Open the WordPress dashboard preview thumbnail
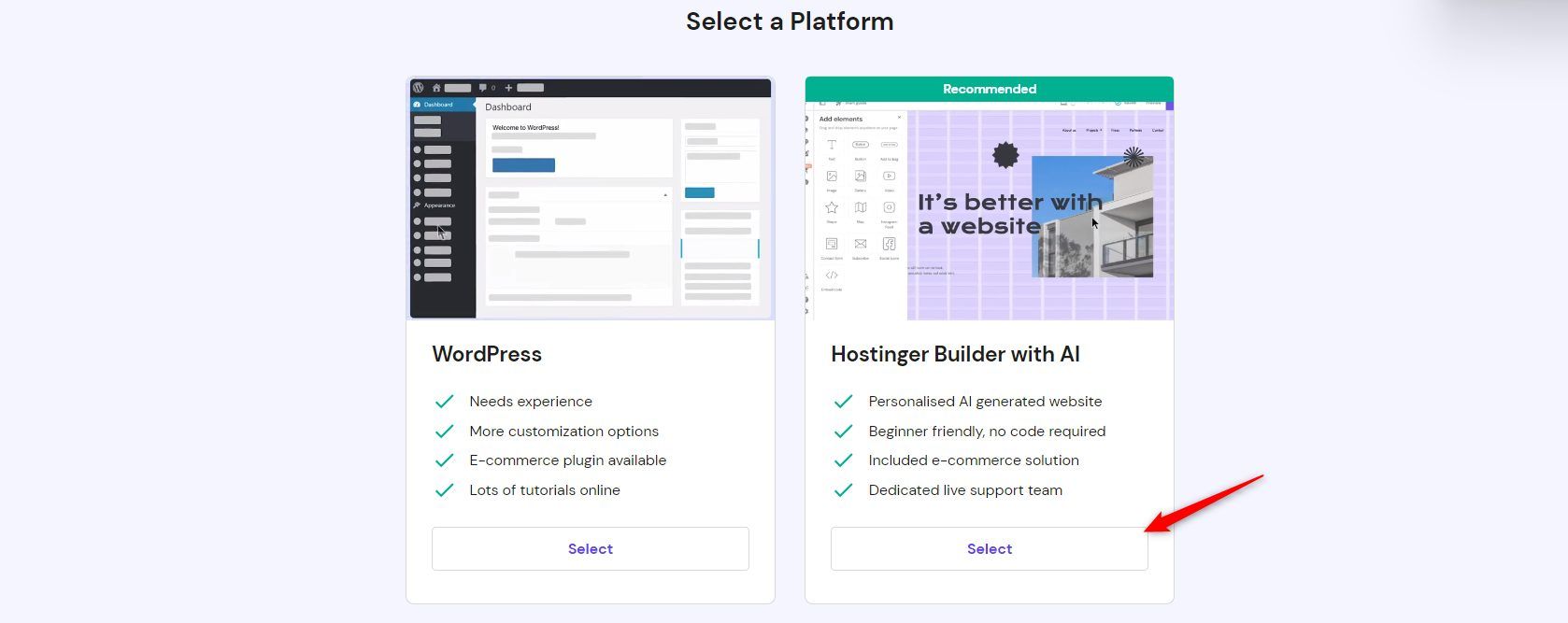Viewport: 1568px width, 623px height. click(x=591, y=198)
